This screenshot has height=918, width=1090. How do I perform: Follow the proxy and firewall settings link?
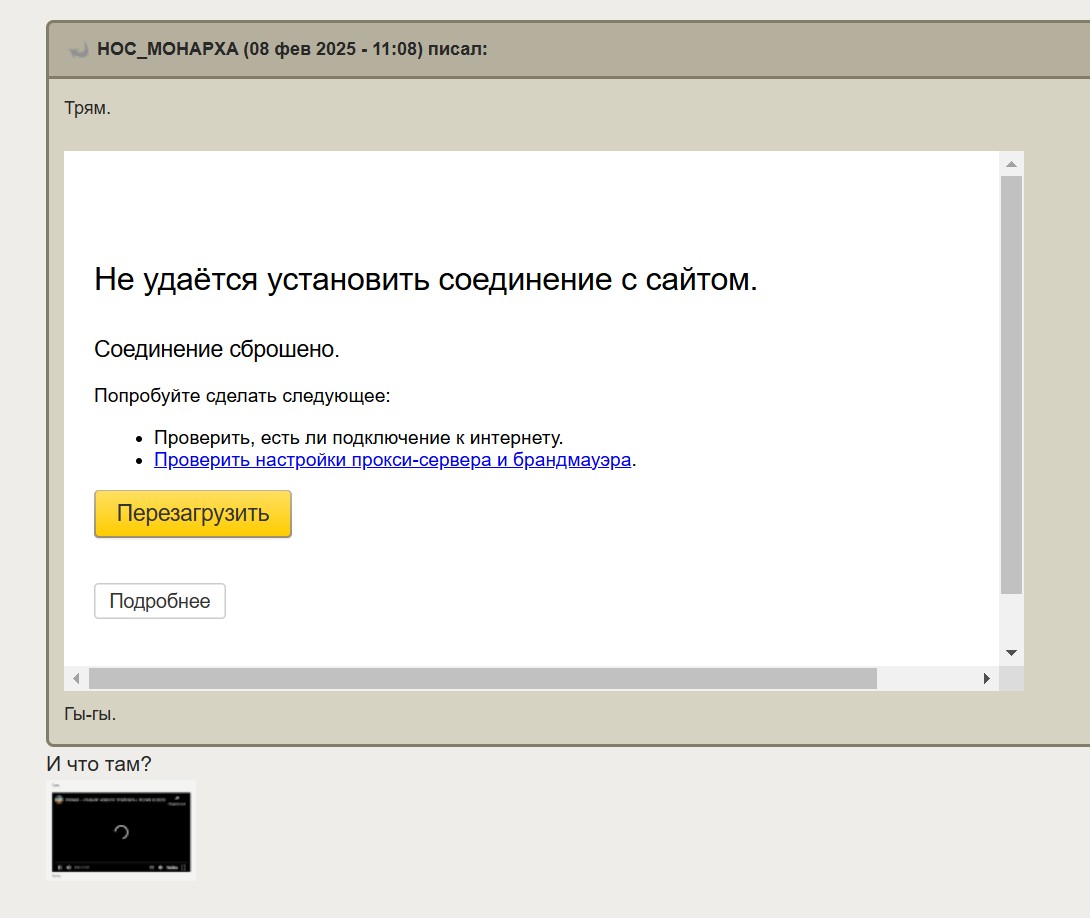(393, 460)
